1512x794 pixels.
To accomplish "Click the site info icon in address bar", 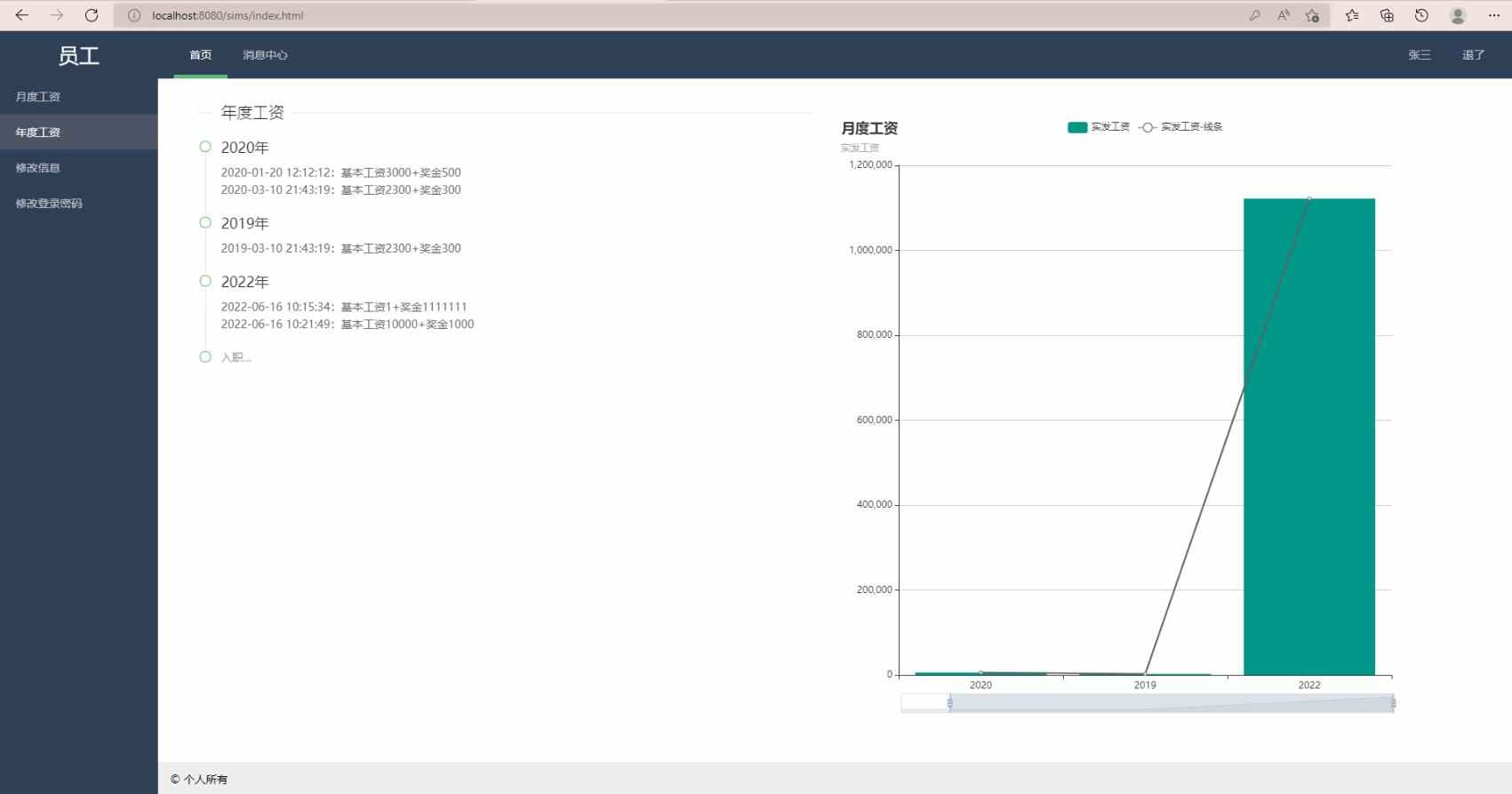I will pyautogui.click(x=134, y=15).
